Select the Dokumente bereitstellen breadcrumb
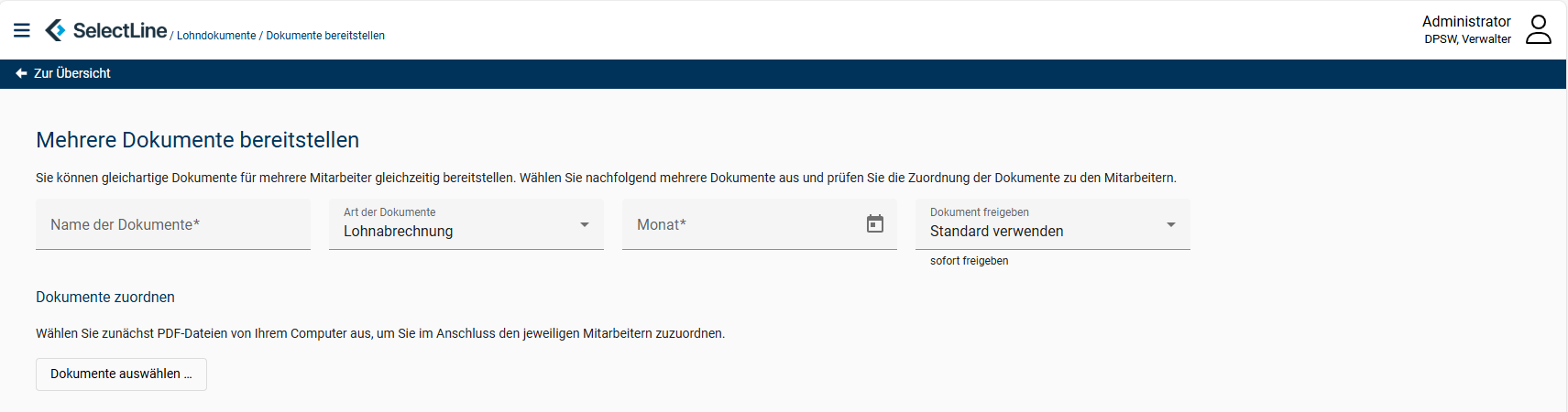The height and width of the screenshot is (412, 1568). 325,36
